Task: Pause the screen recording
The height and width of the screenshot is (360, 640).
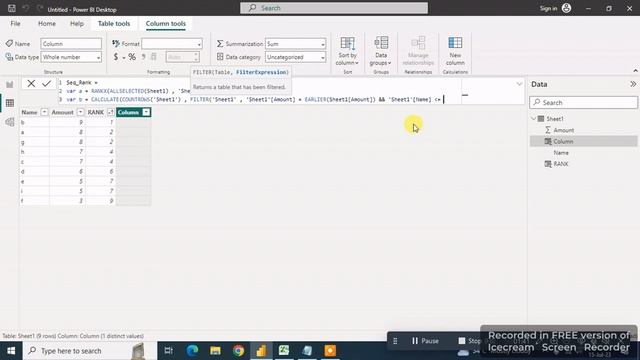Action: (425, 341)
